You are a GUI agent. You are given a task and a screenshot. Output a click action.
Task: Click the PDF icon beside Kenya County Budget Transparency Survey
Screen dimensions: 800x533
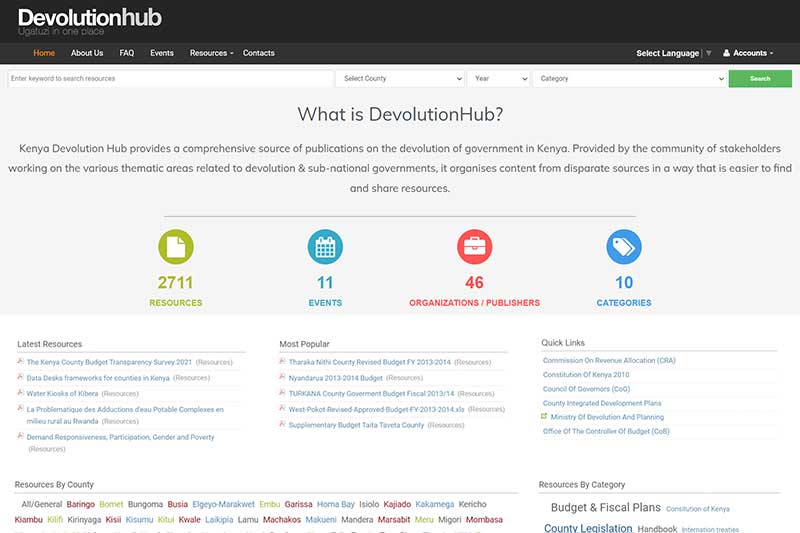pyautogui.click(x=20, y=361)
